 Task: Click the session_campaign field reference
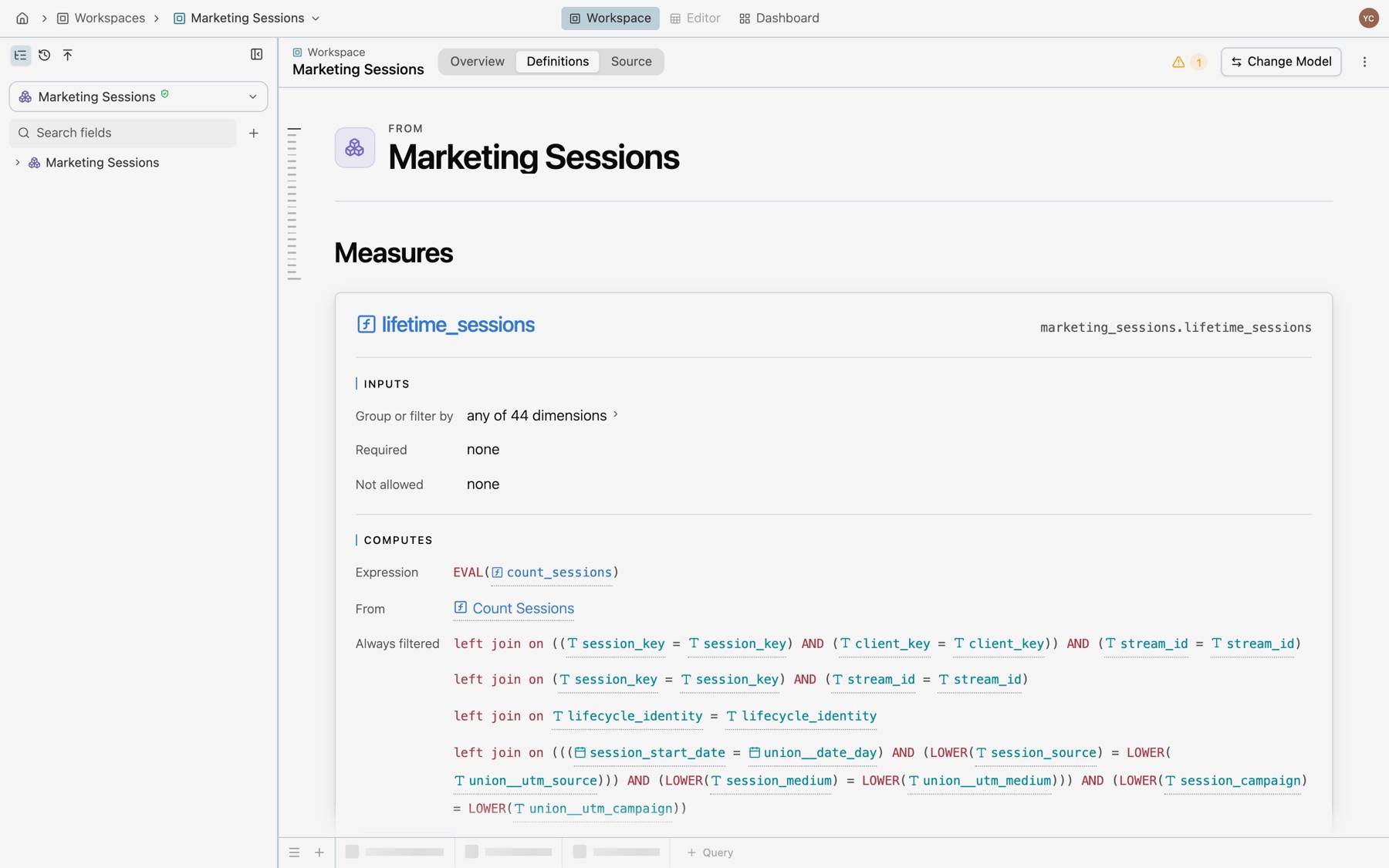[1232, 781]
